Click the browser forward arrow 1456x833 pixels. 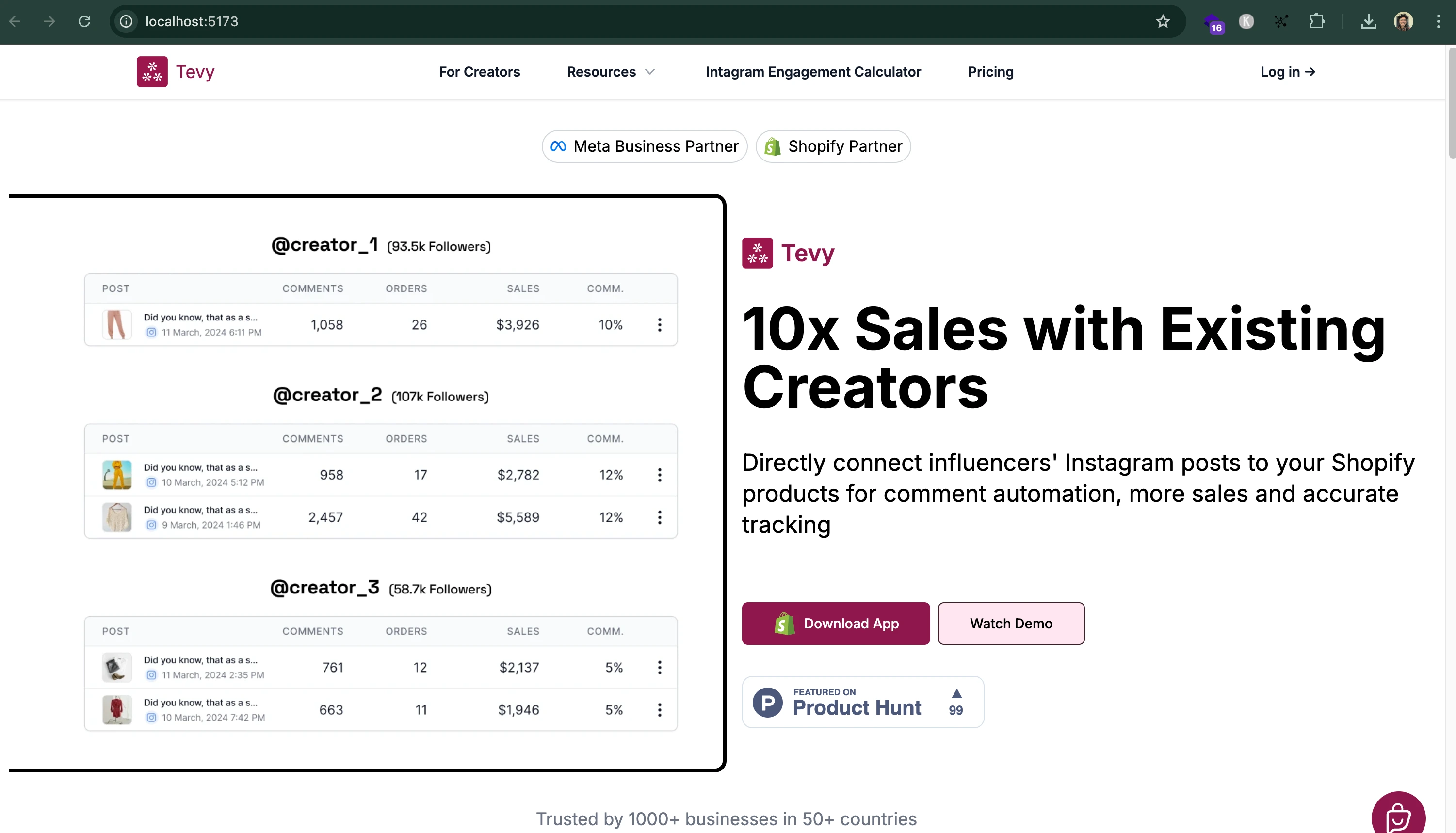50,22
